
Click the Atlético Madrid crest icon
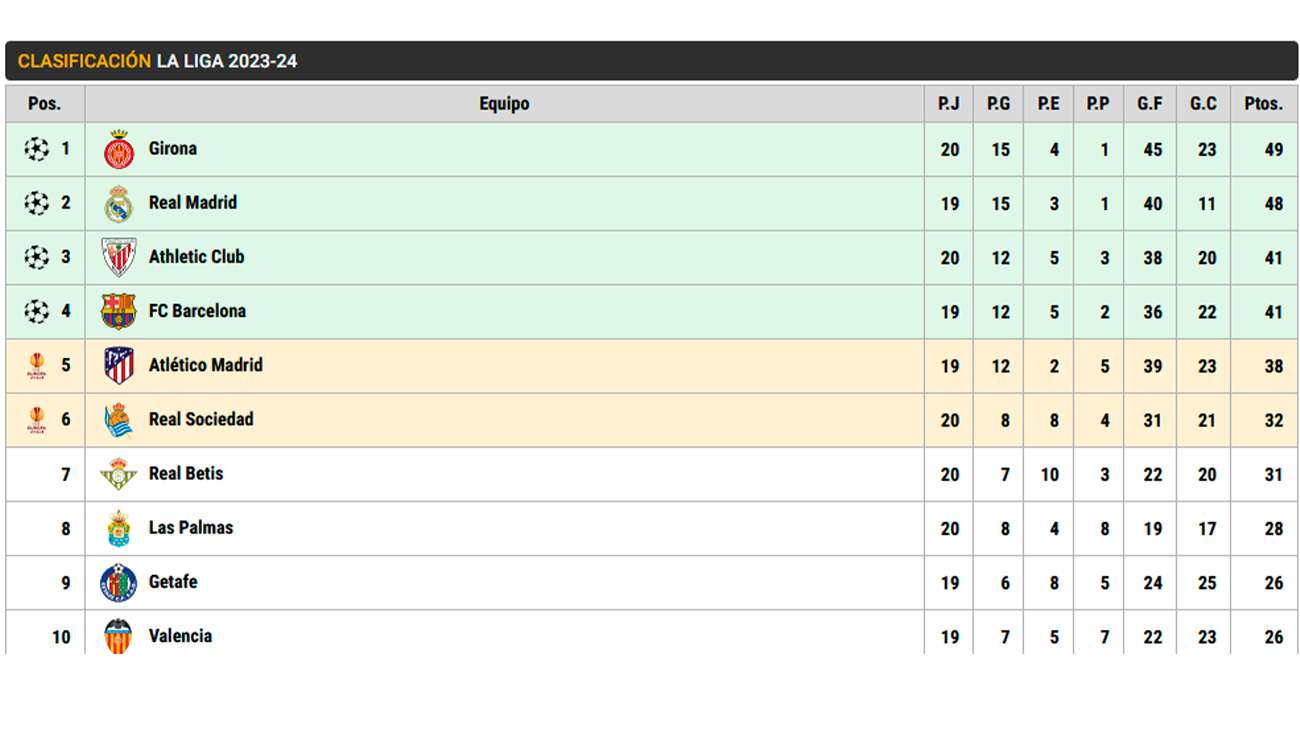click(x=119, y=365)
